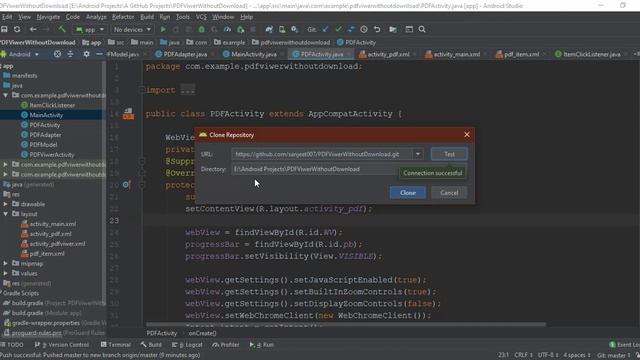Click the Sync/Reload from disk icon
This screenshot has height=360, width=640.
tap(17, 29)
